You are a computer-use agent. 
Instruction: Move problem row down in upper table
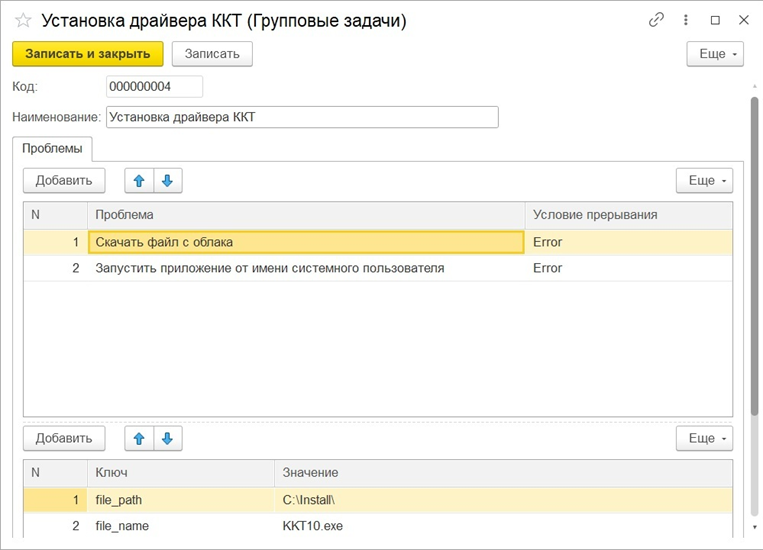[x=167, y=181]
